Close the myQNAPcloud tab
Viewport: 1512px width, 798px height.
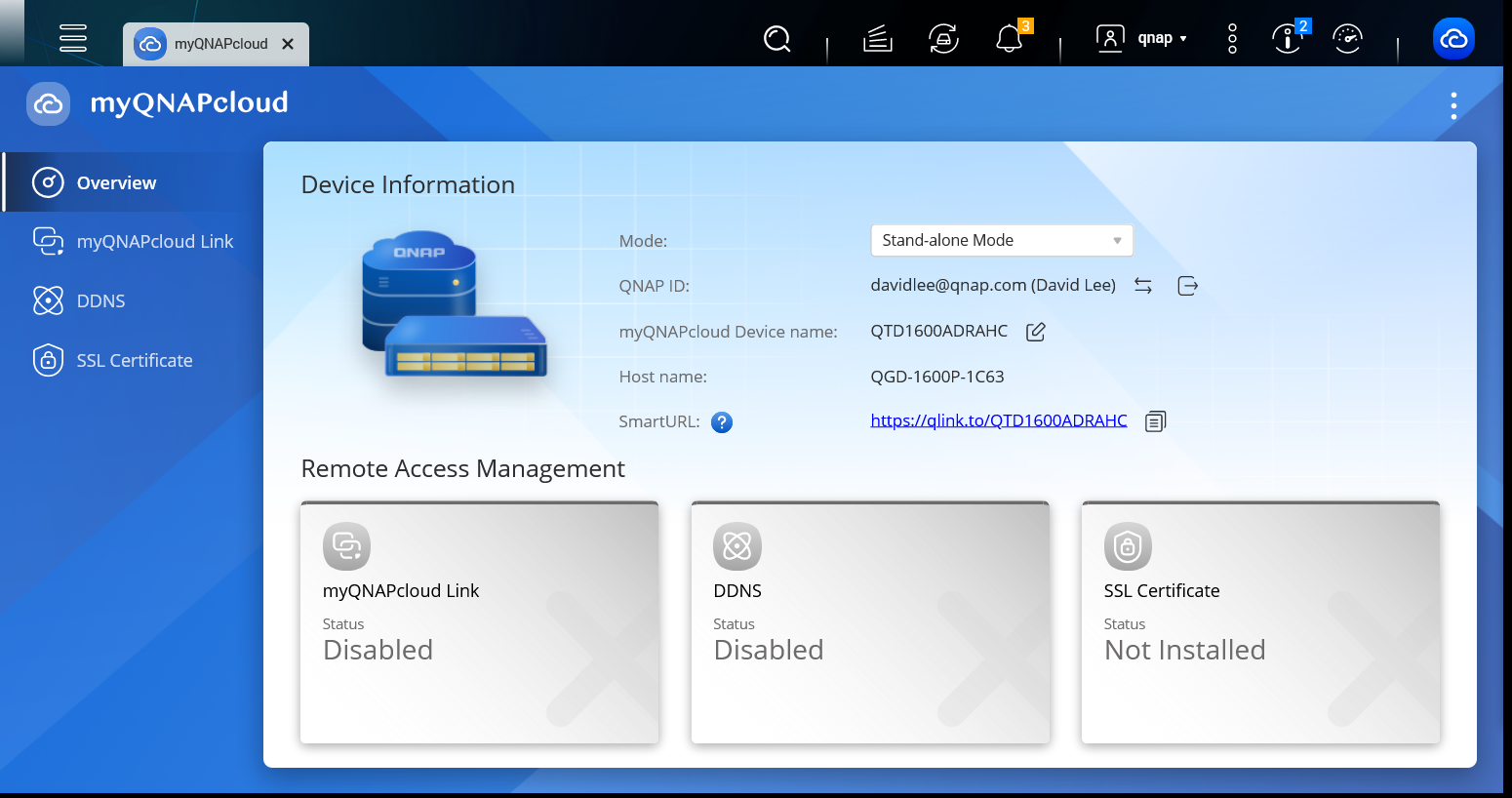pos(288,44)
